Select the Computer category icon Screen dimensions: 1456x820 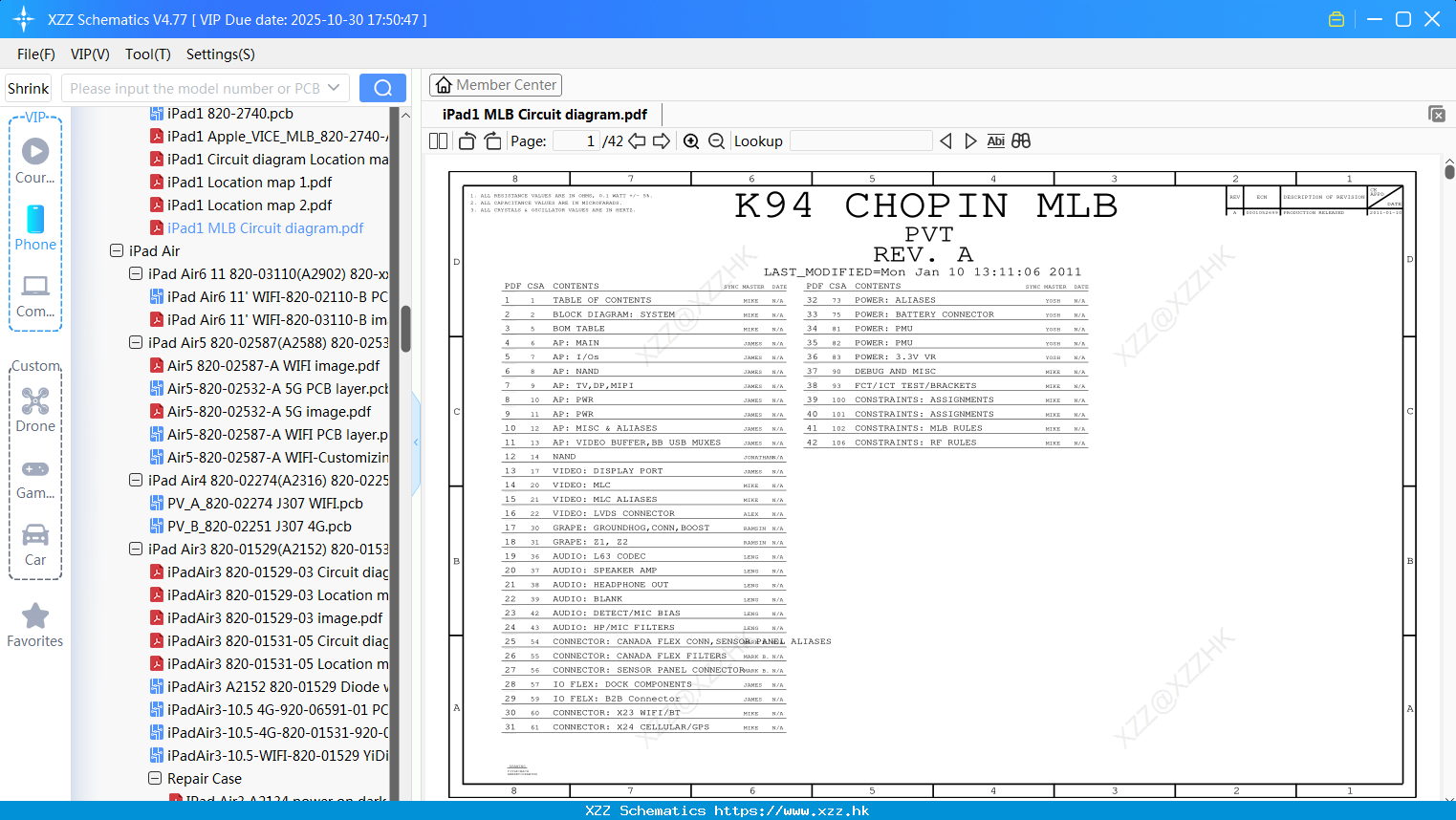(35, 295)
